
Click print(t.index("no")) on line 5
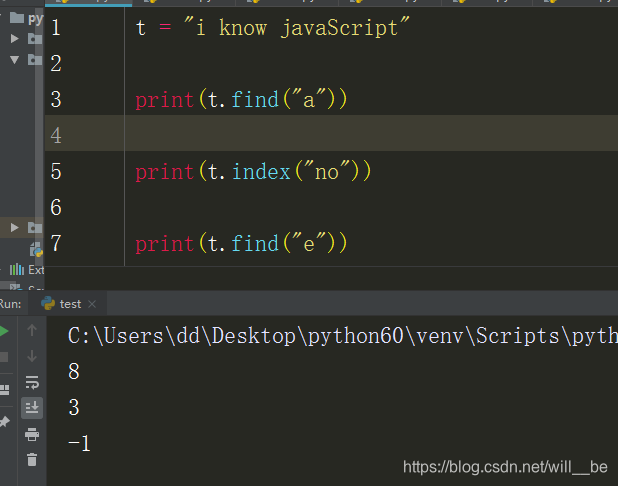[253, 171]
